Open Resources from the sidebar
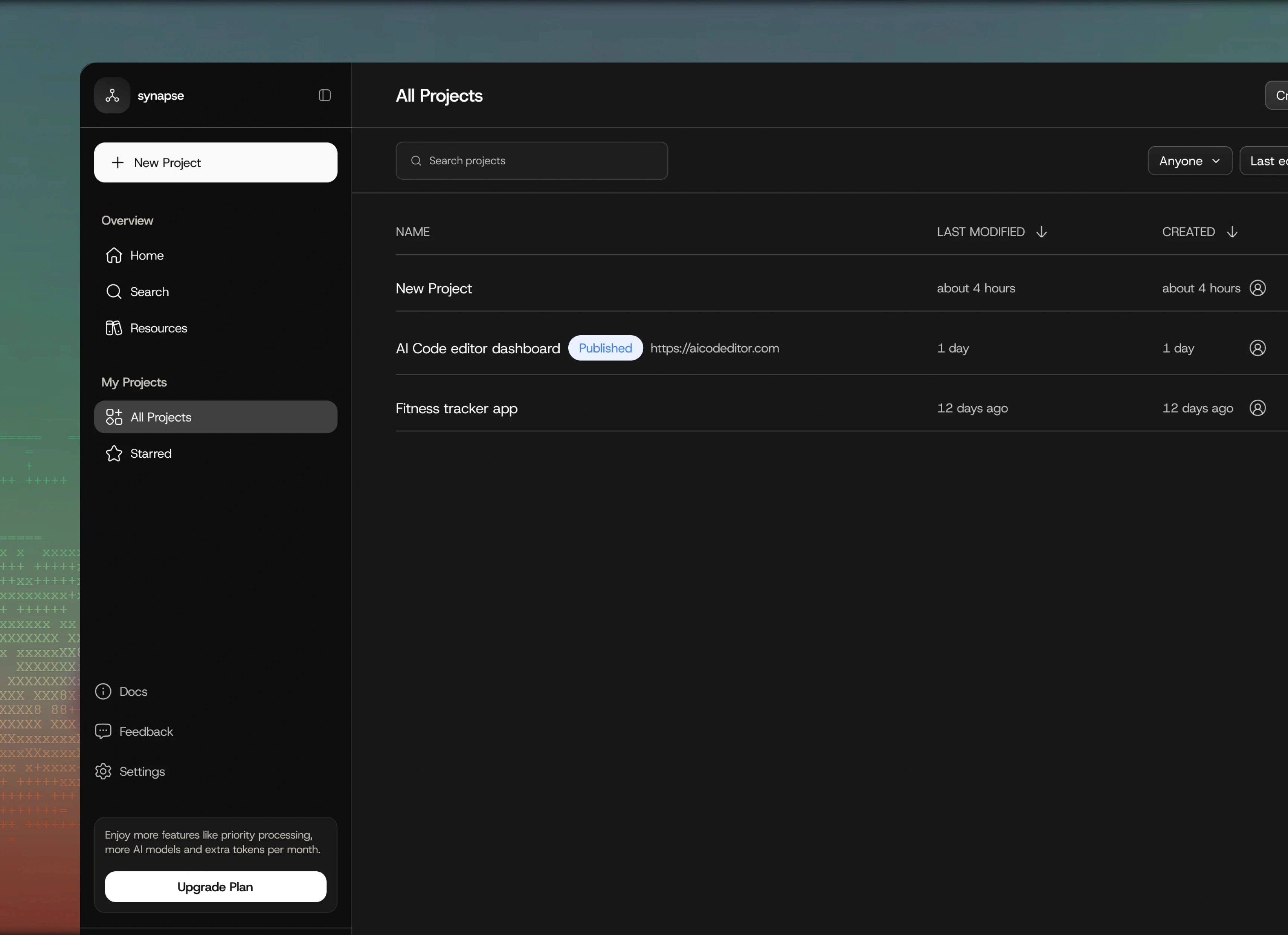This screenshot has width=1288, height=935. point(216,328)
